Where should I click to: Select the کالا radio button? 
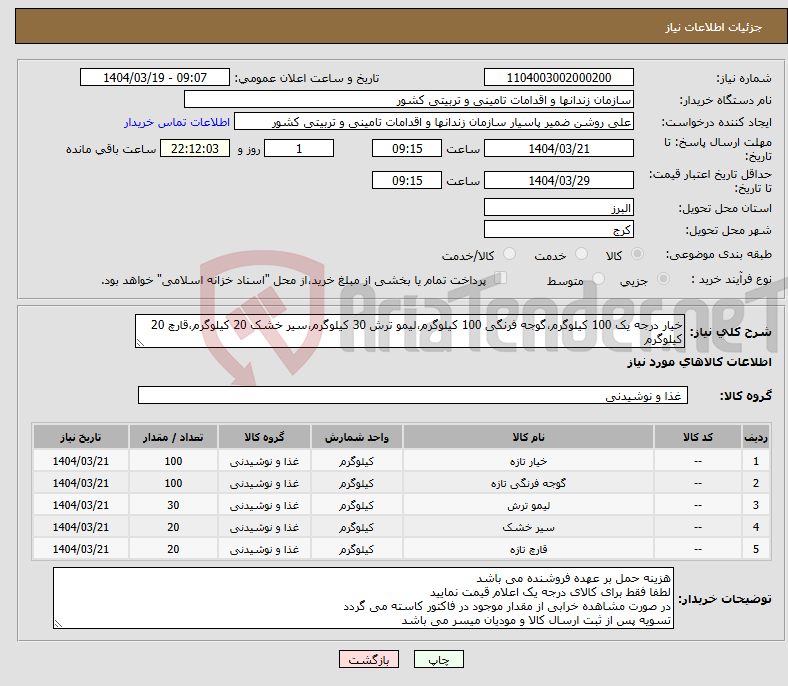click(637, 254)
